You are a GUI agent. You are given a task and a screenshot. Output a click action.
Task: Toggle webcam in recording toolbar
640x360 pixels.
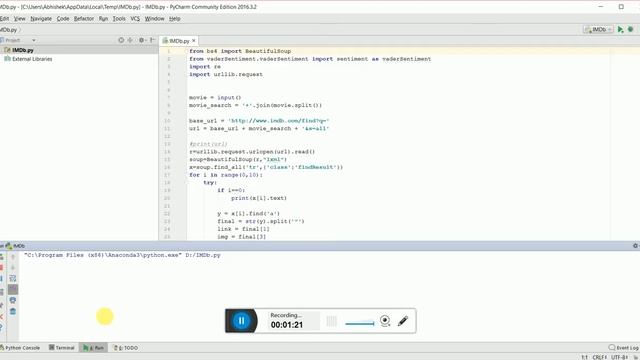(385, 321)
